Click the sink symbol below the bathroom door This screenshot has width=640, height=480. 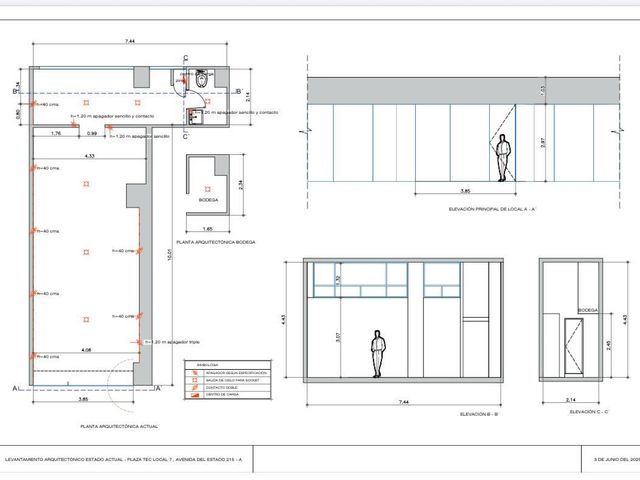194,117
